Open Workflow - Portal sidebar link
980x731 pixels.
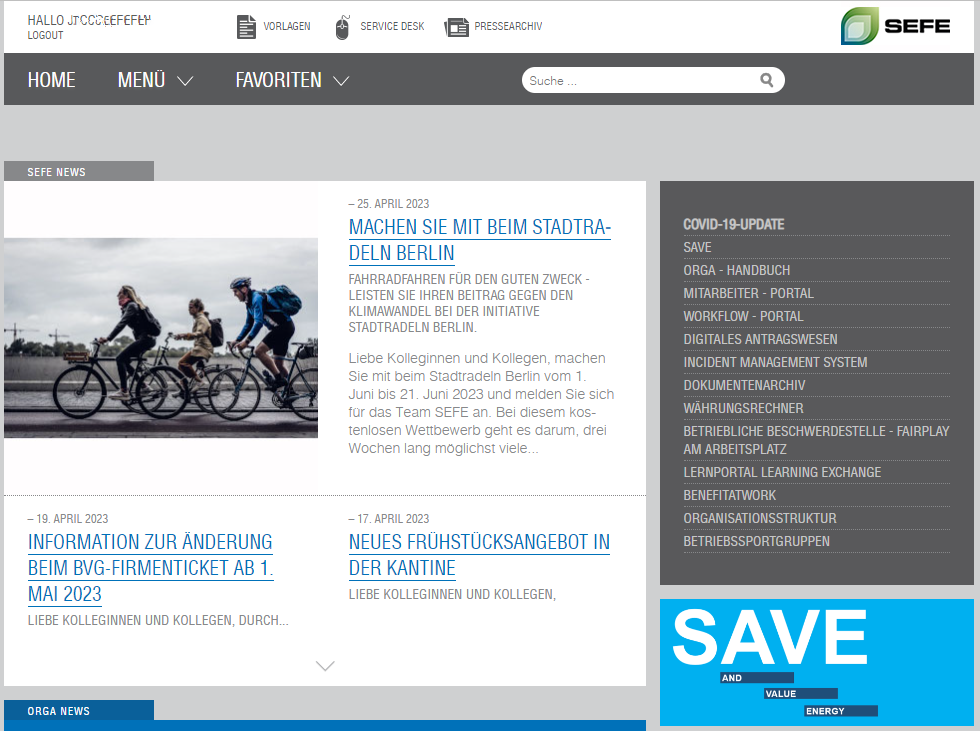[744, 317]
